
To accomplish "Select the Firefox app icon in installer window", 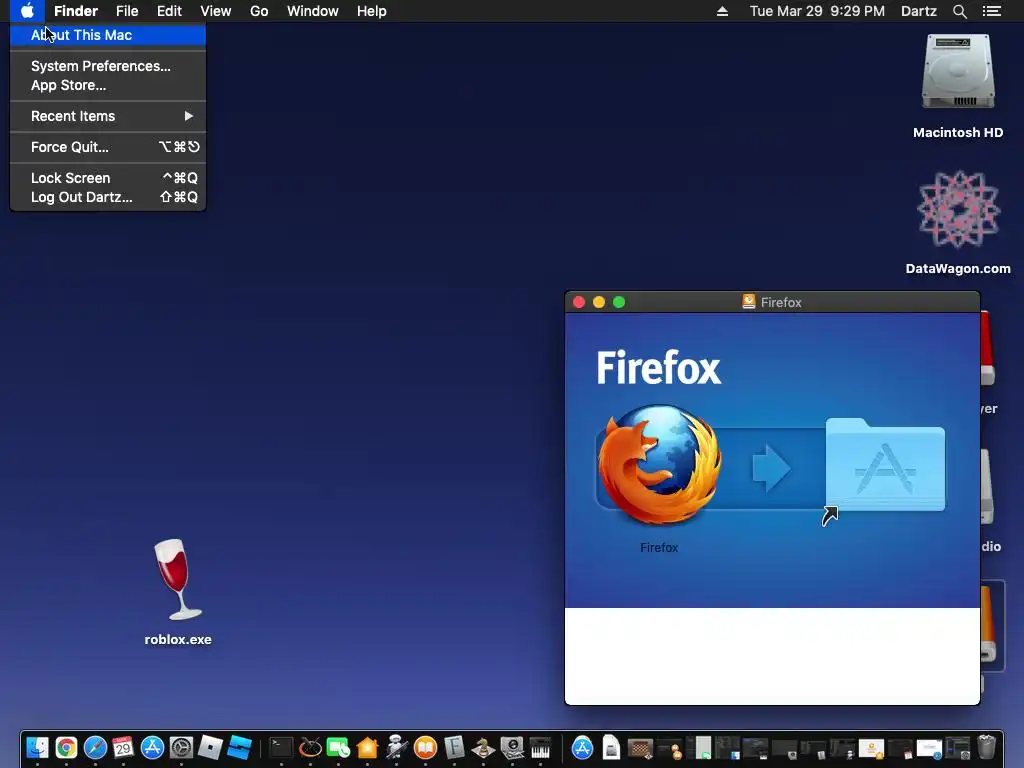I will click(x=660, y=465).
